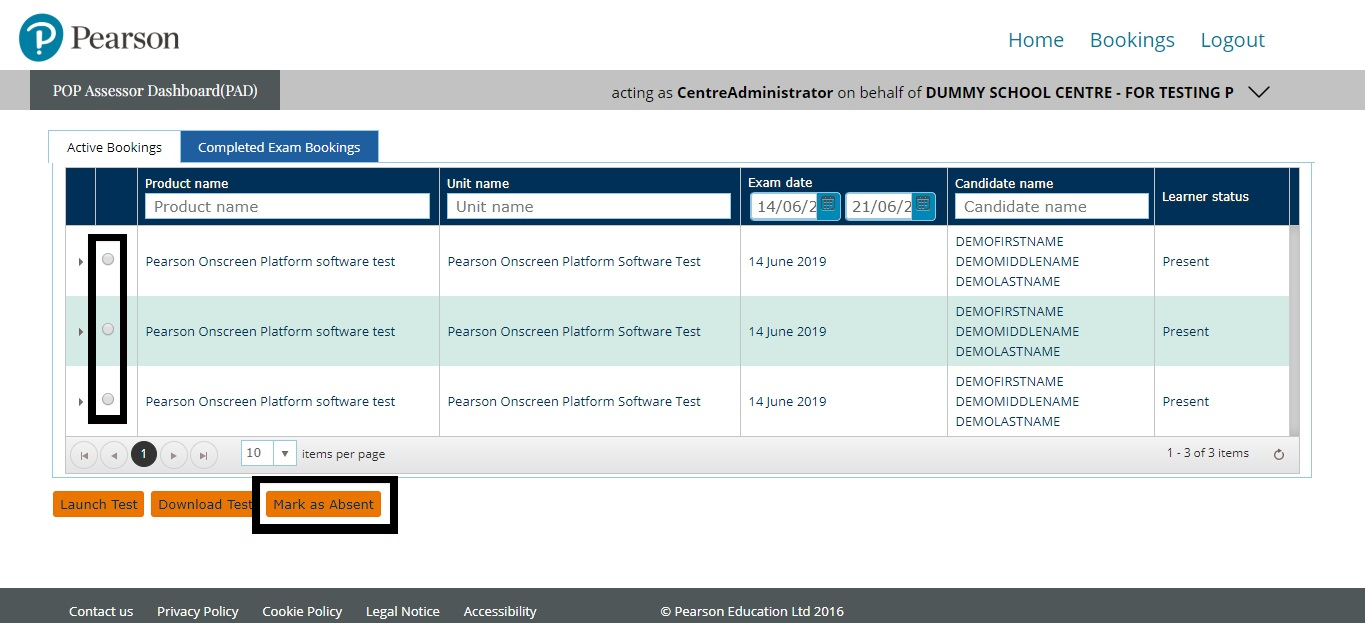Go to the next page of results
1365x623 pixels.
point(174,454)
